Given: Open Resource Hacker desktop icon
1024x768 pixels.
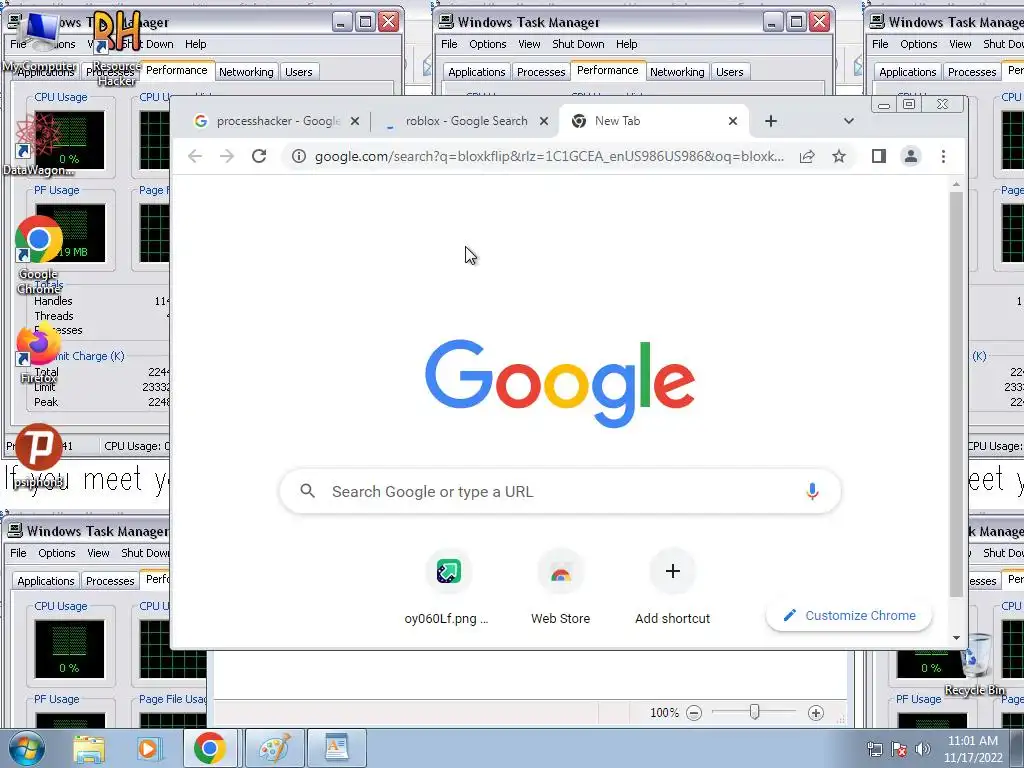Looking at the screenshot, I should point(116,47).
